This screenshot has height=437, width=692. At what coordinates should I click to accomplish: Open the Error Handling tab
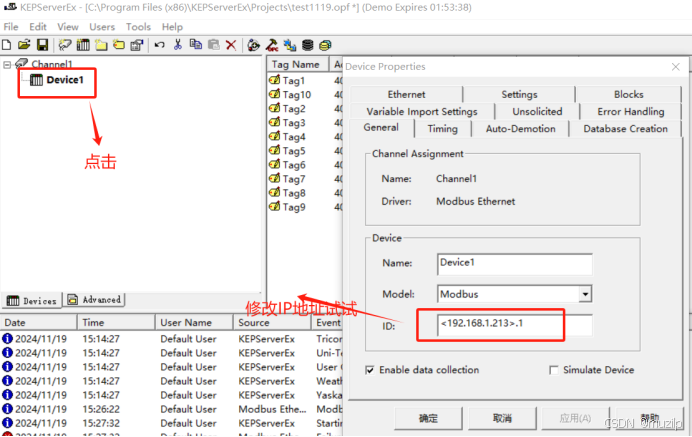pyautogui.click(x=631, y=112)
